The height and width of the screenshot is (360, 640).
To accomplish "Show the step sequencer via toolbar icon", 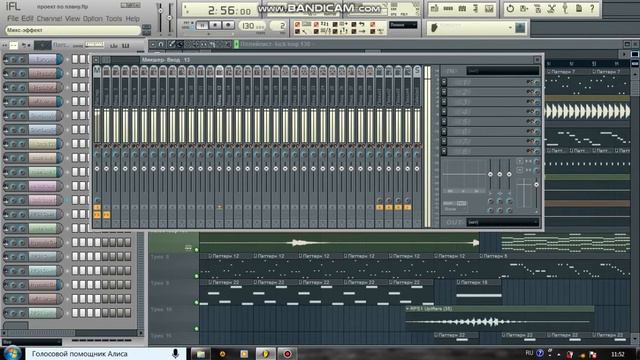I will point(448,9).
